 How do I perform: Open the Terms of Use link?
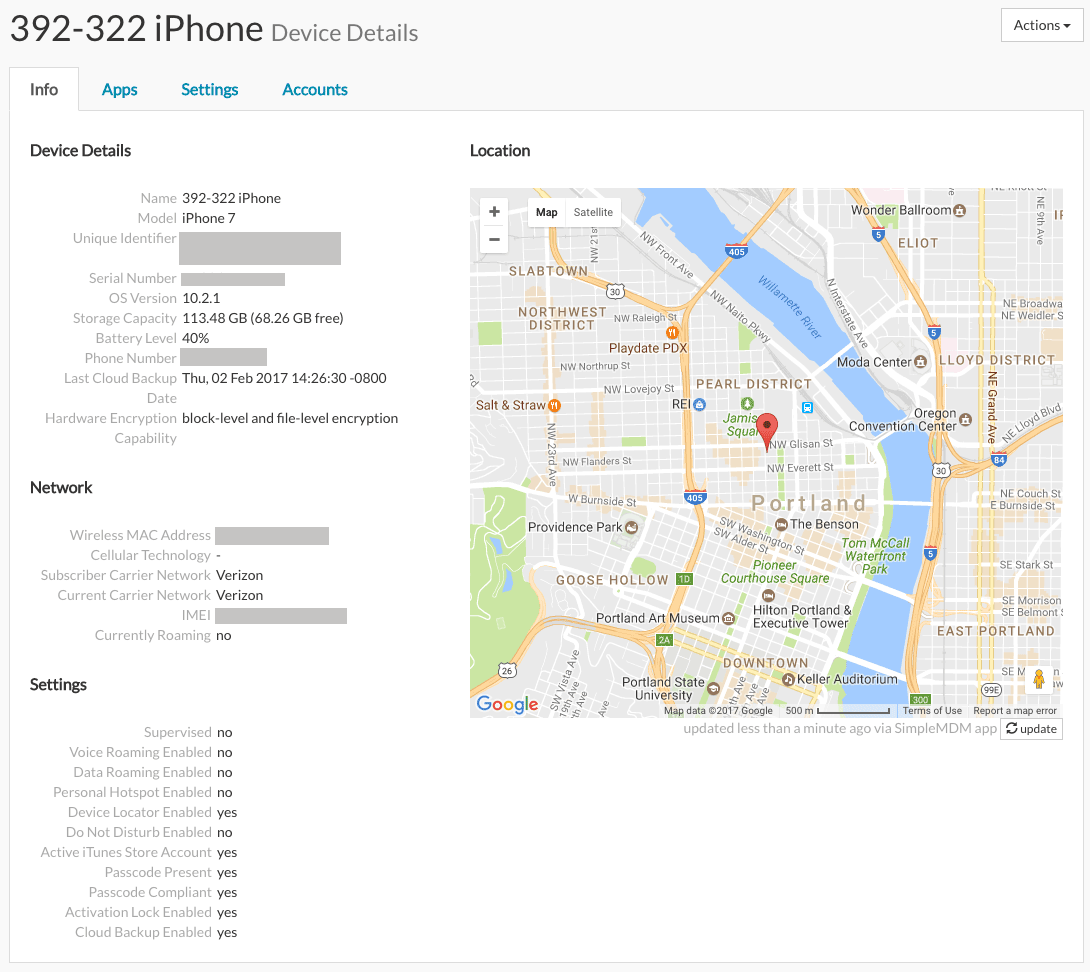coord(932,711)
